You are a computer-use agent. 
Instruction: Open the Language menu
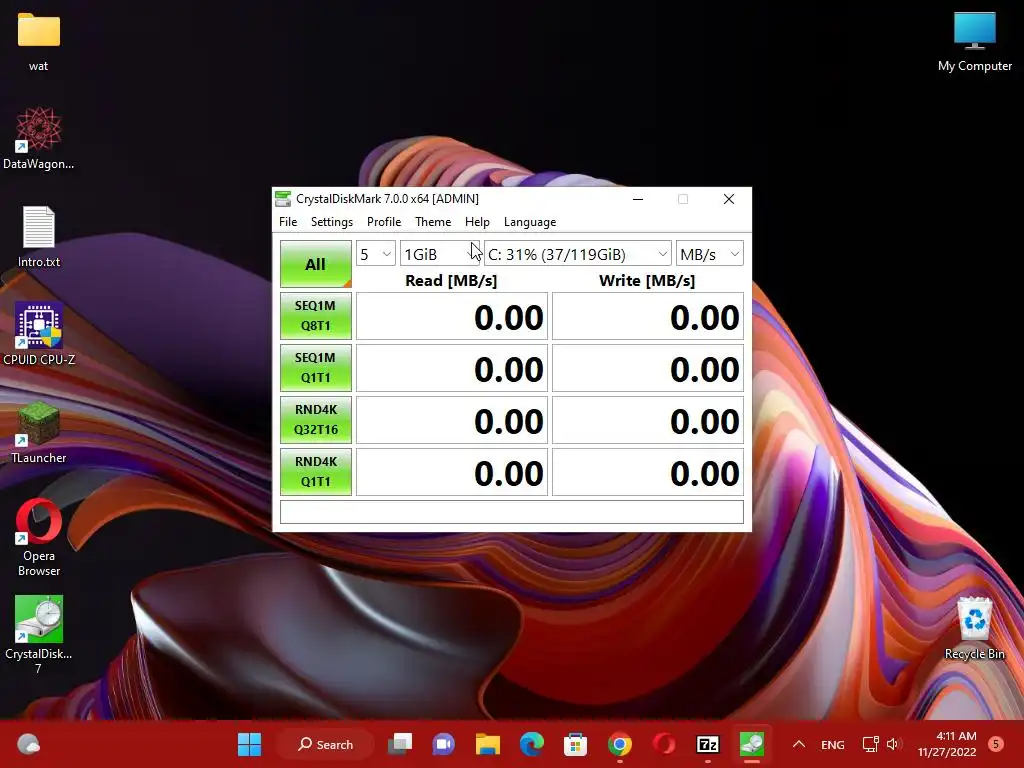click(x=530, y=222)
